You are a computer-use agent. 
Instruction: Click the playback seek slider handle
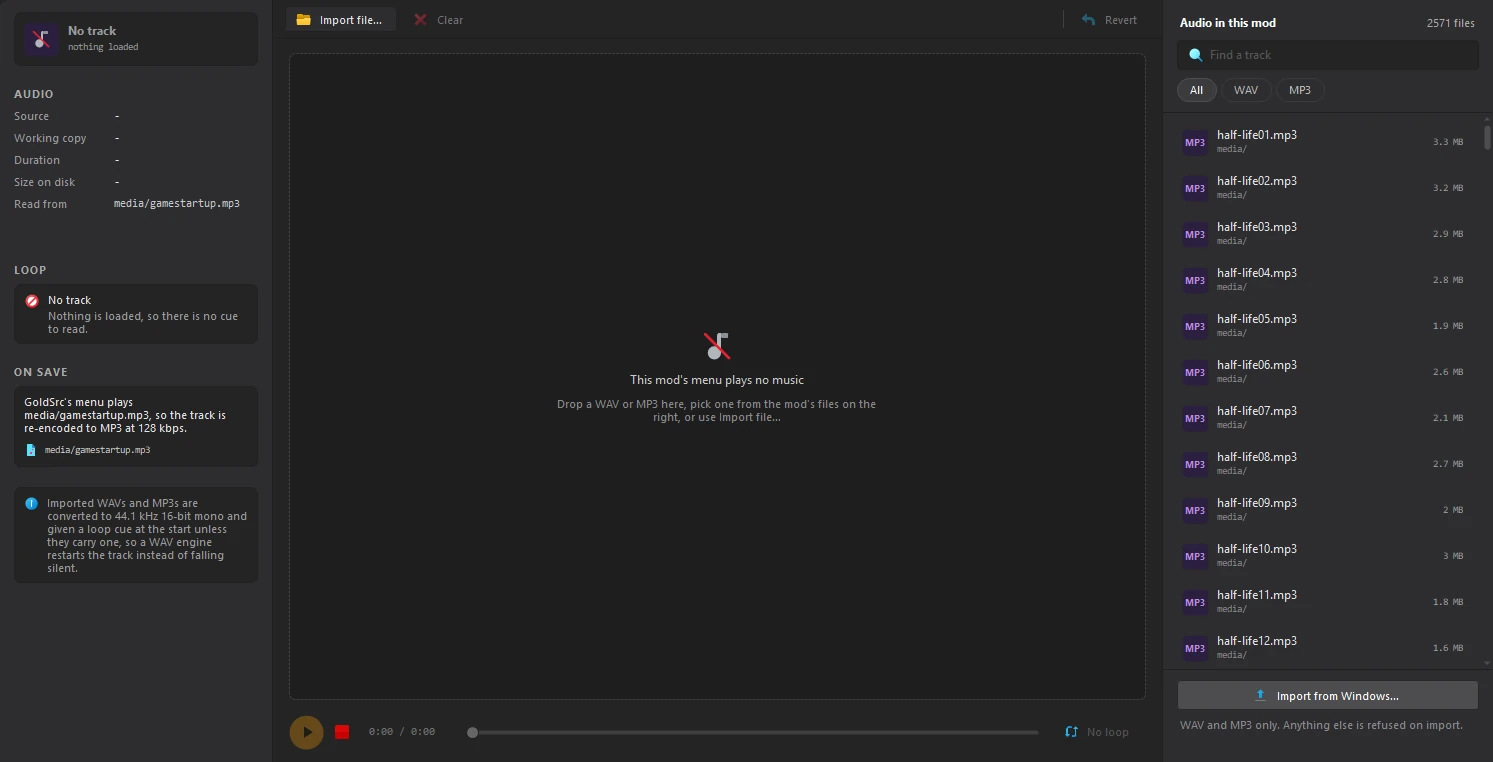click(x=472, y=732)
